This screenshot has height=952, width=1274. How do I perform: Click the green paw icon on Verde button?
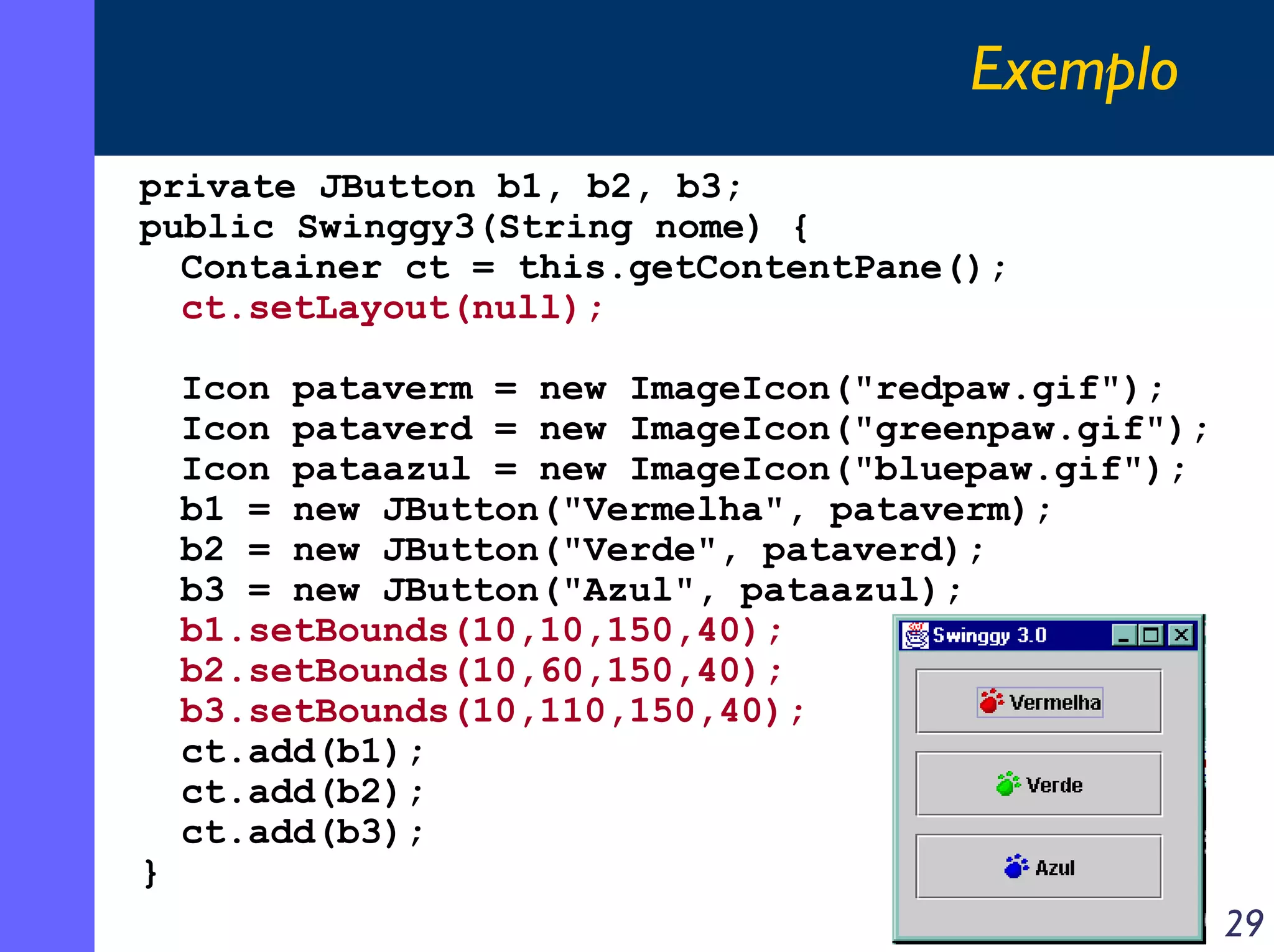pyautogui.click(x=1008, y=783)
